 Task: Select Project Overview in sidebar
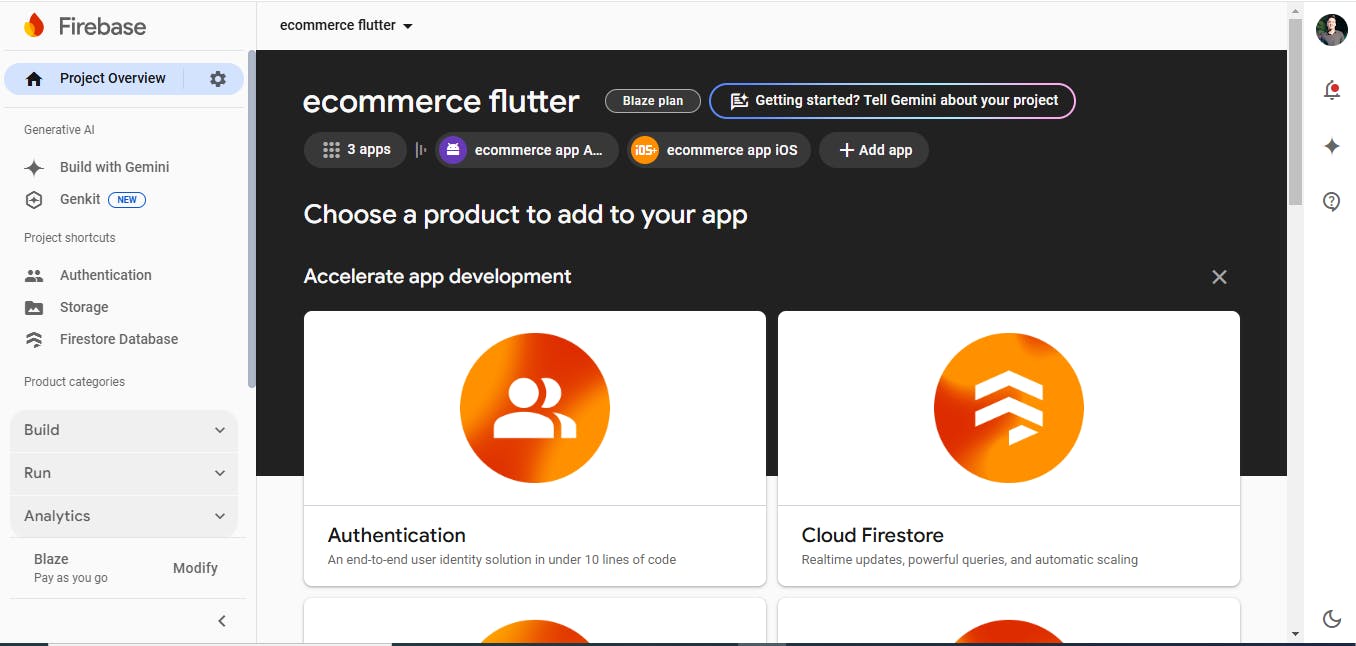pyautogui.click(x=113, y=79)
